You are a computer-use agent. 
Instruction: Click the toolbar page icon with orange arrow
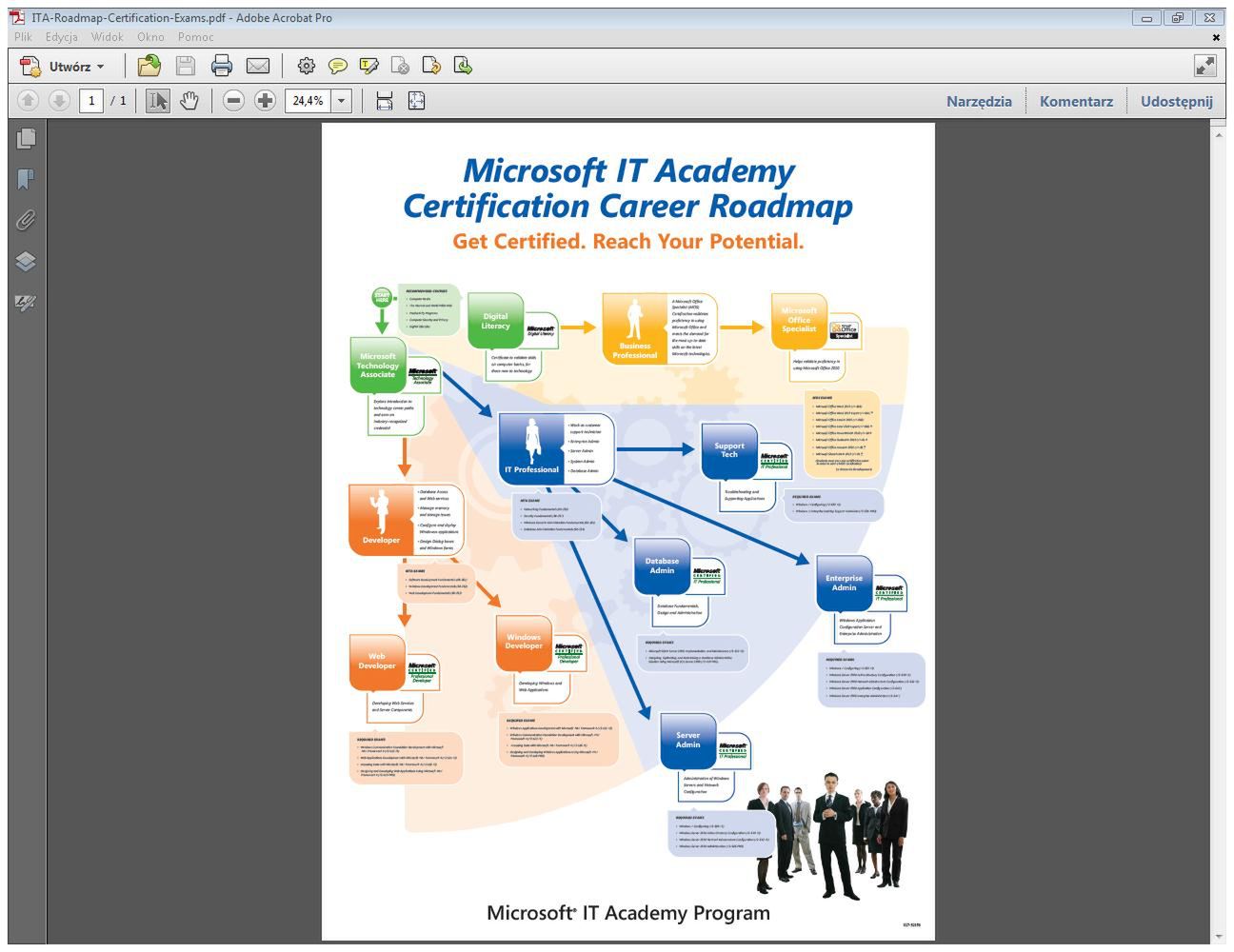pos(431,66)
